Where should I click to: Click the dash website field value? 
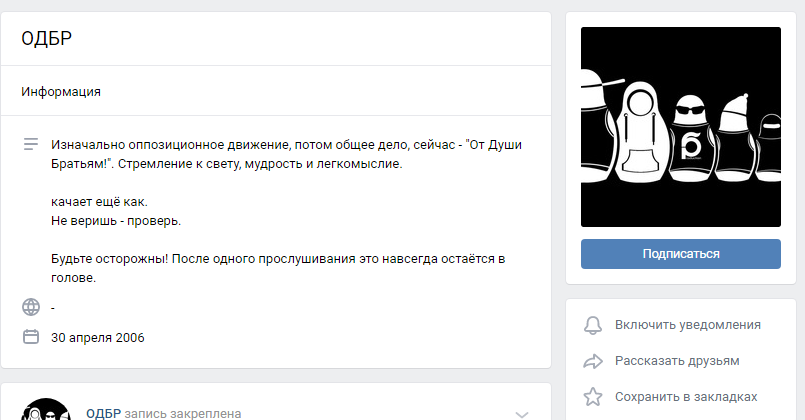coord(53,308)
